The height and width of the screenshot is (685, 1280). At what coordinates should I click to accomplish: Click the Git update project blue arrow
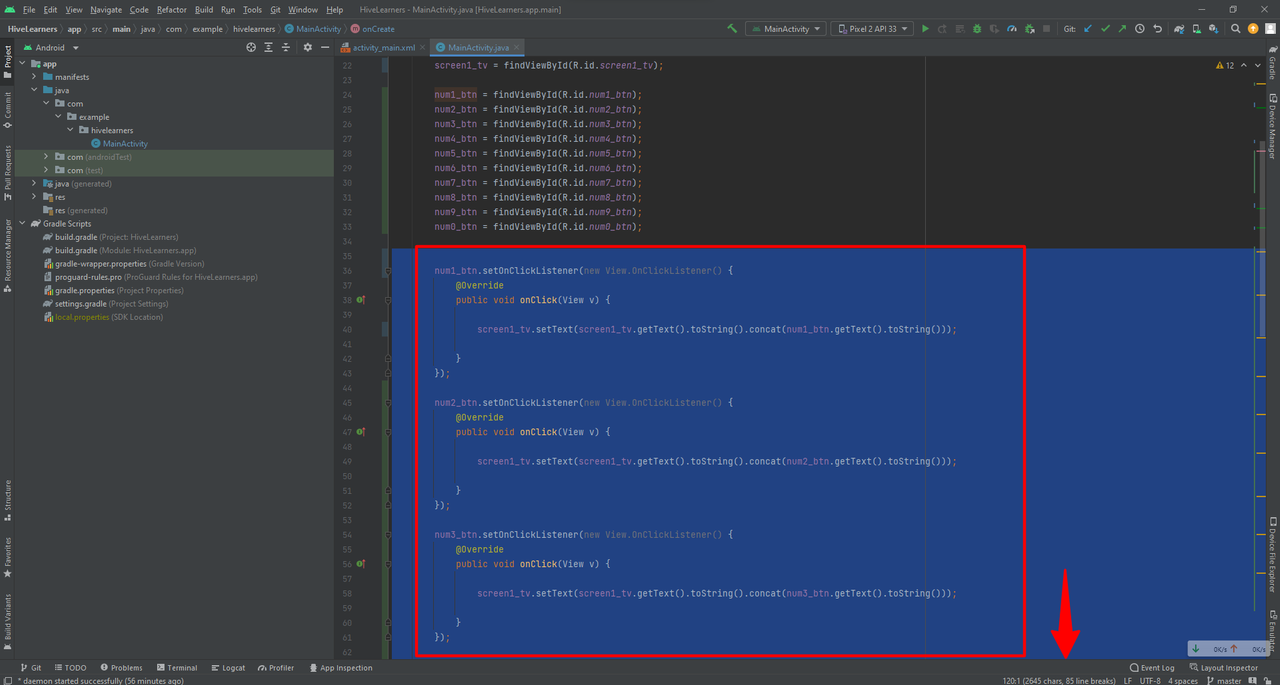tap(1088, 29)
